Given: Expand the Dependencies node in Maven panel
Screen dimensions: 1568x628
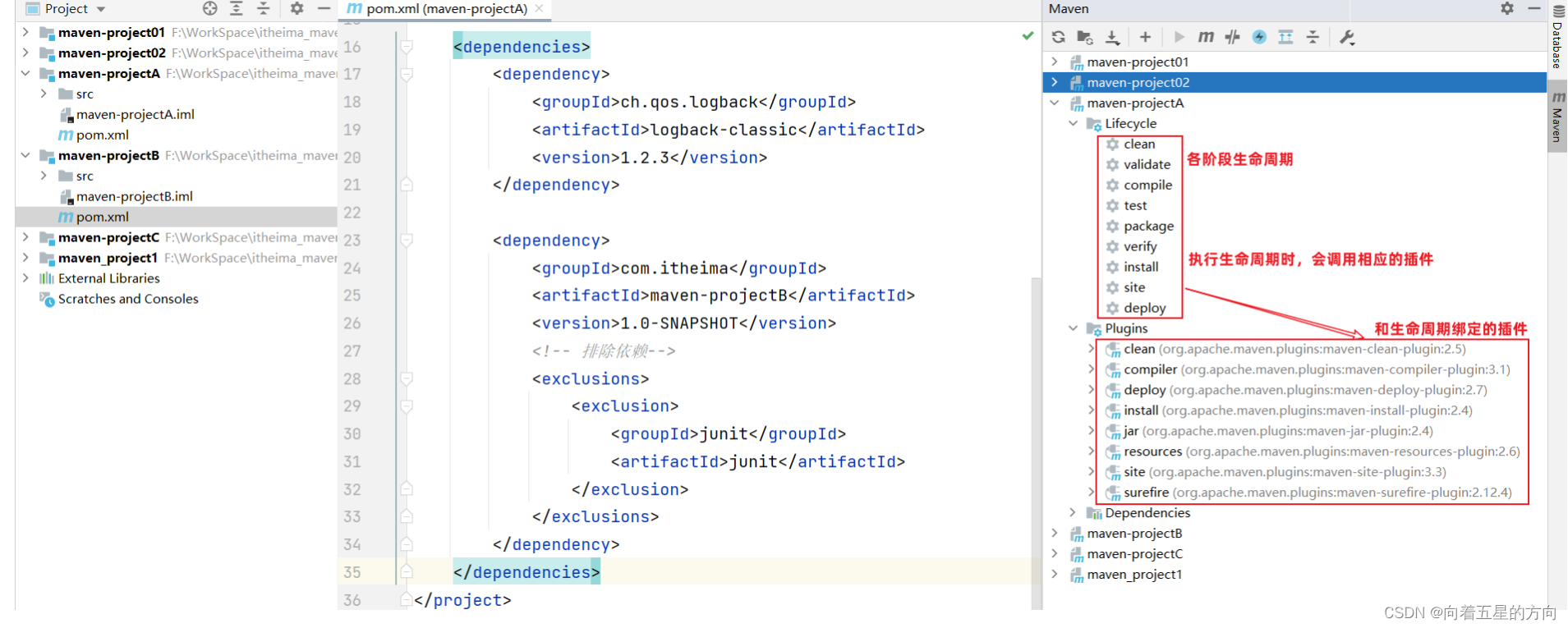Looking at the screenshot, I should coord(1073,512).
